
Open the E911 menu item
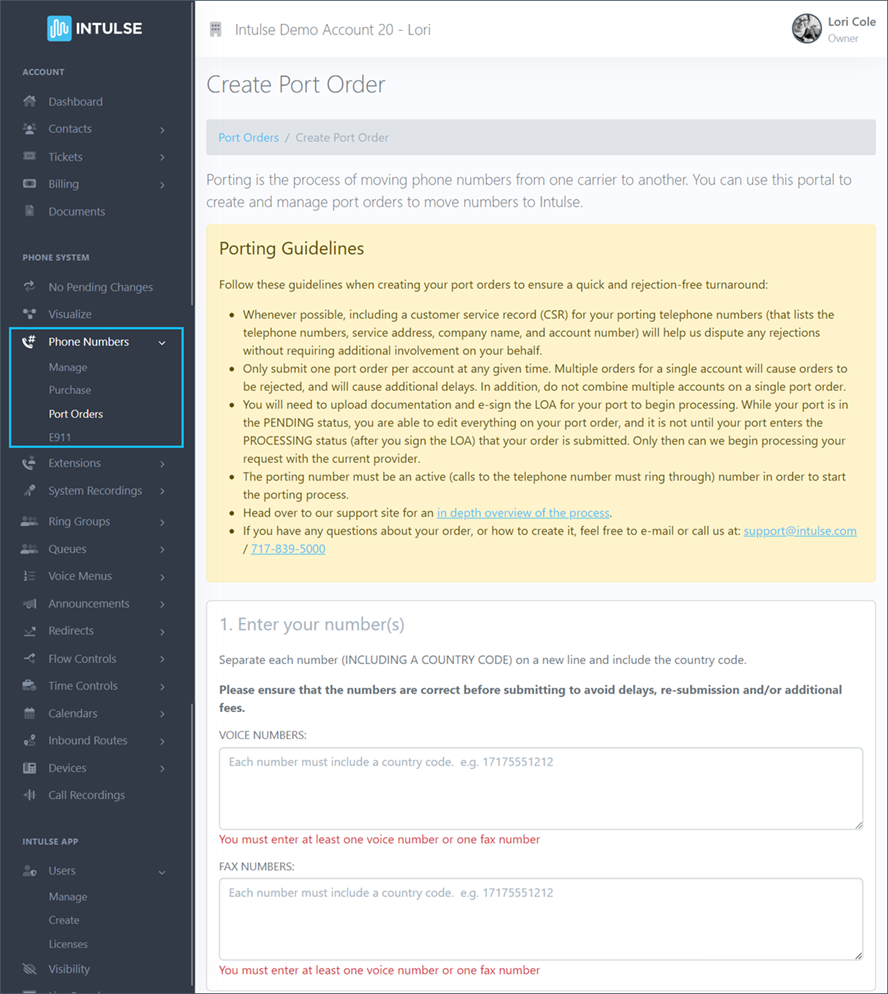coord(61,437)
